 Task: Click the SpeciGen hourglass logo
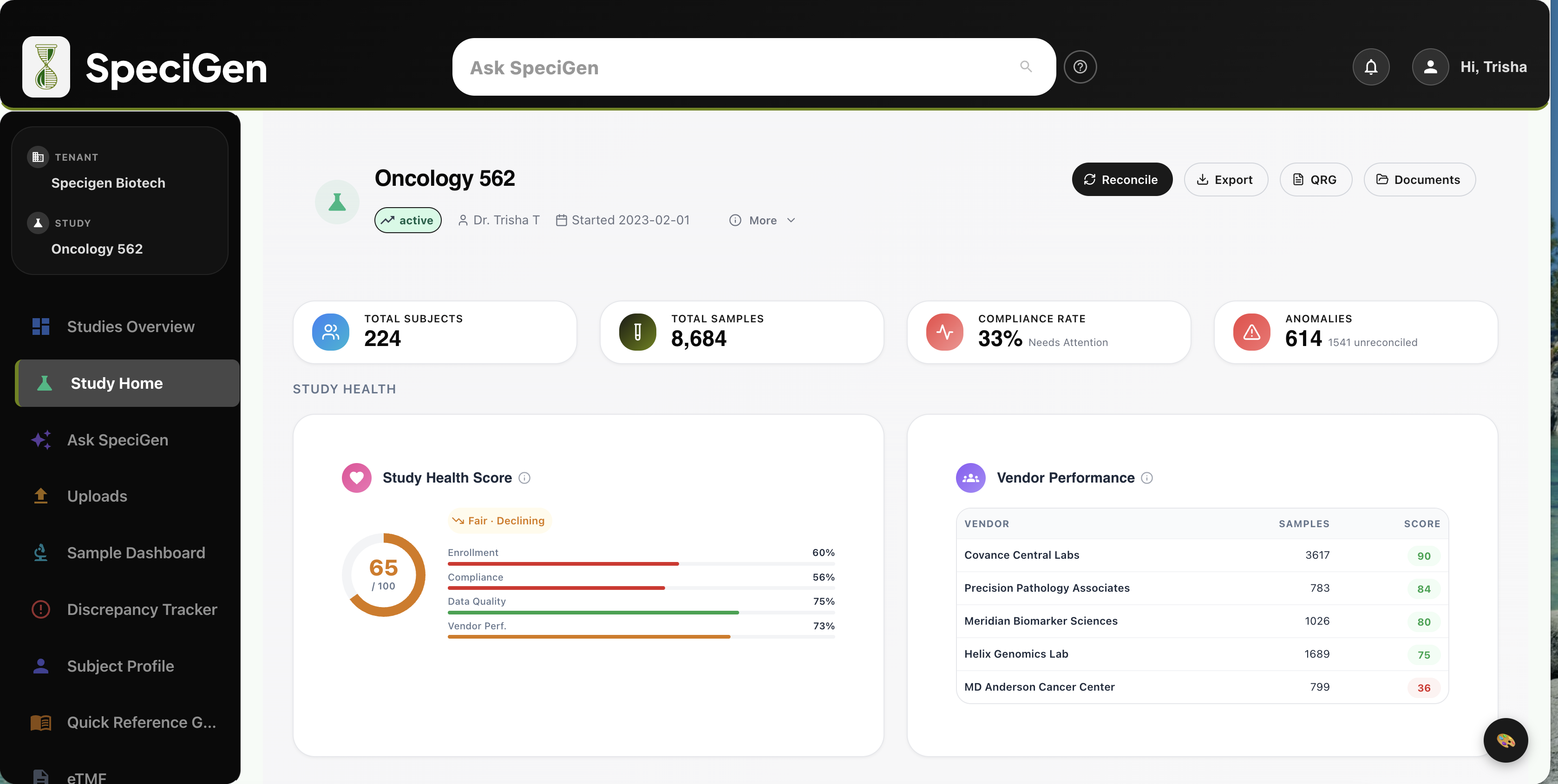click(x=46, y=66)
